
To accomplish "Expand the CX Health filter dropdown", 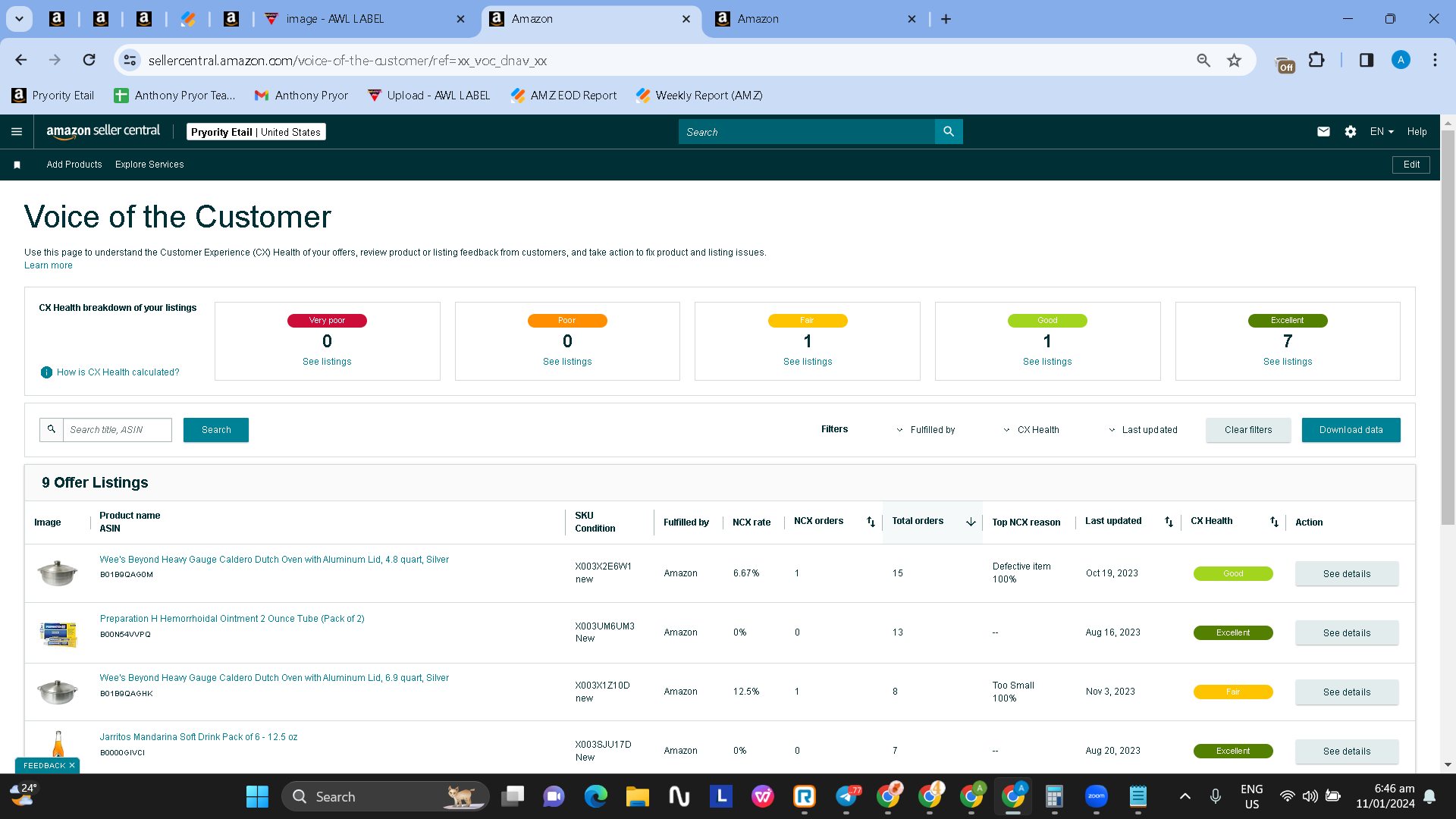I will [x=1031, y=430].
